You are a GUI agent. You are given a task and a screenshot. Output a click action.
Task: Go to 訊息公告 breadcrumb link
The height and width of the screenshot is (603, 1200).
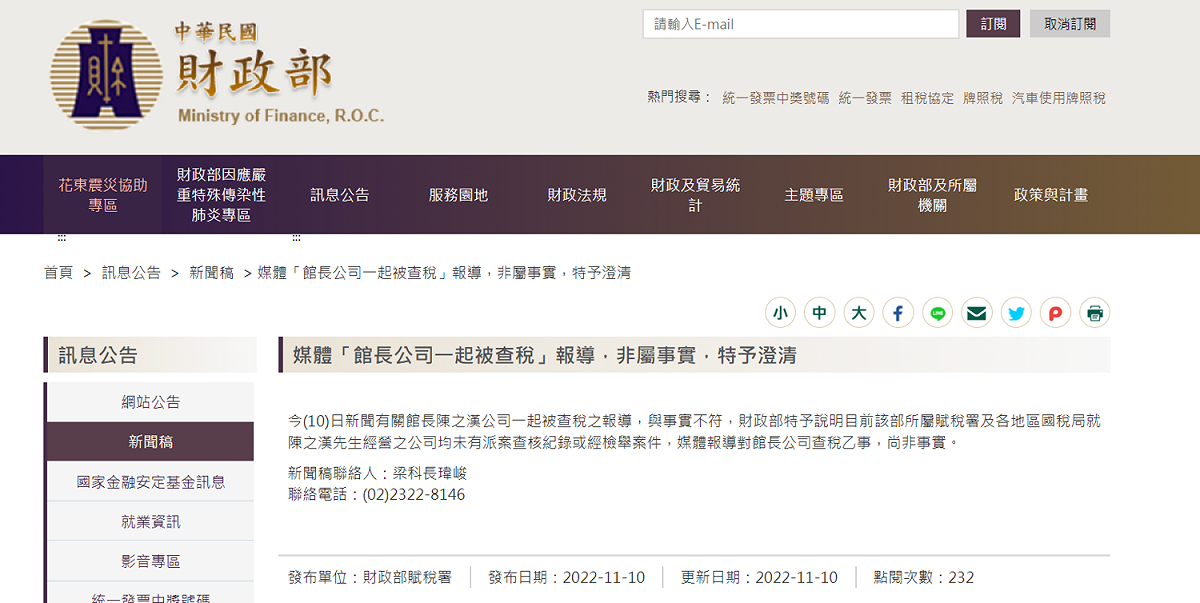131,272
